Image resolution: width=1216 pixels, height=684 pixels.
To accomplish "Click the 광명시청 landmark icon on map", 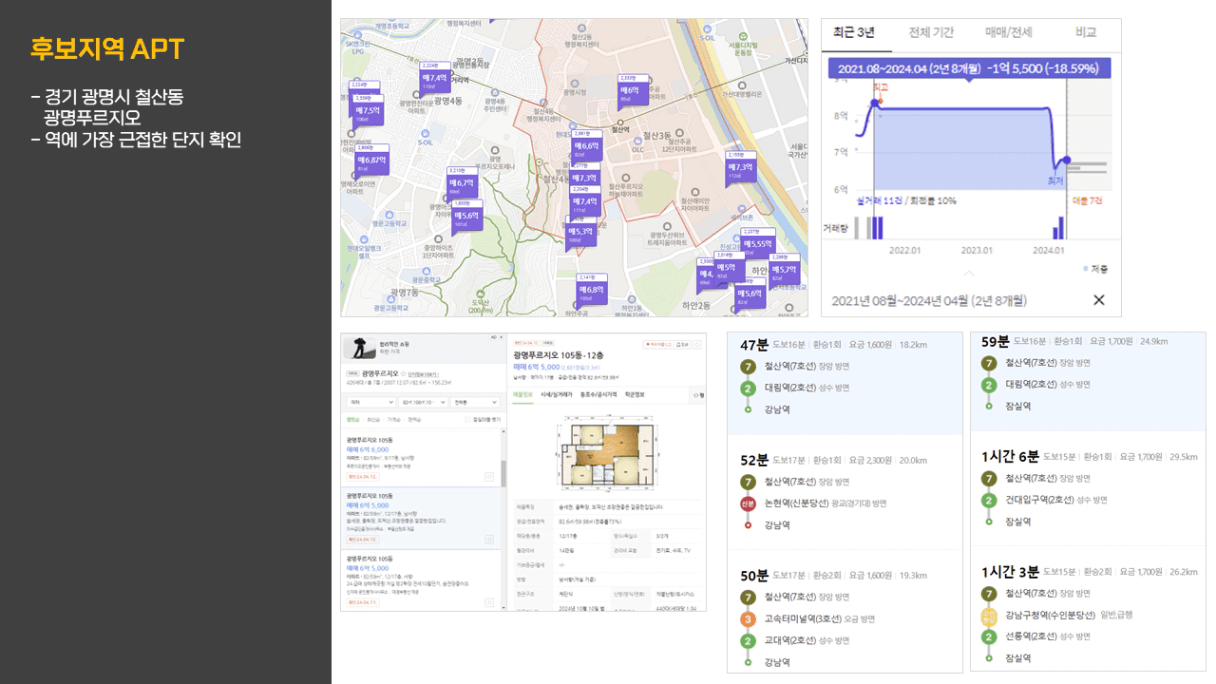I will pos(575,82).
